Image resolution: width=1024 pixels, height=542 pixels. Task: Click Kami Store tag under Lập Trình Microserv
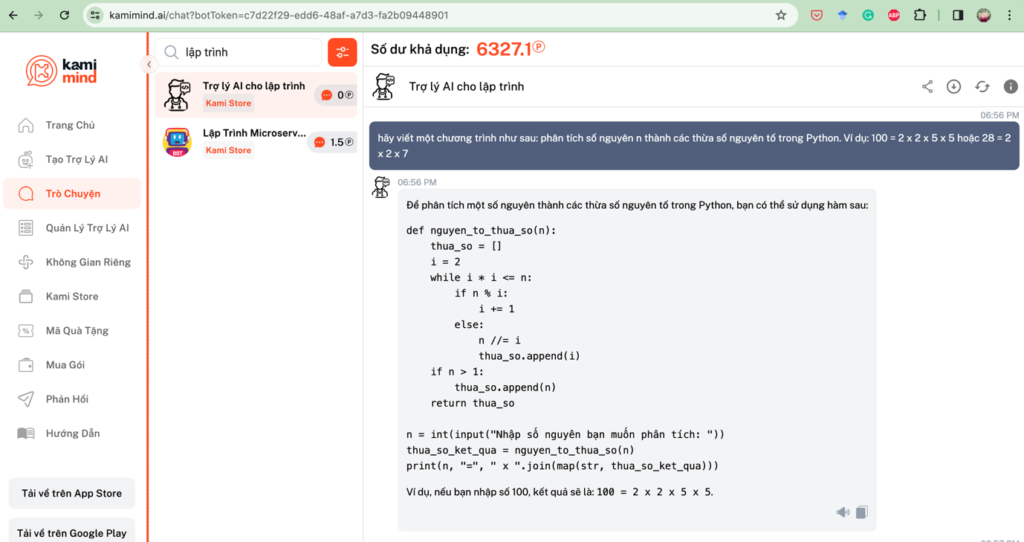[x=228, y=150]
